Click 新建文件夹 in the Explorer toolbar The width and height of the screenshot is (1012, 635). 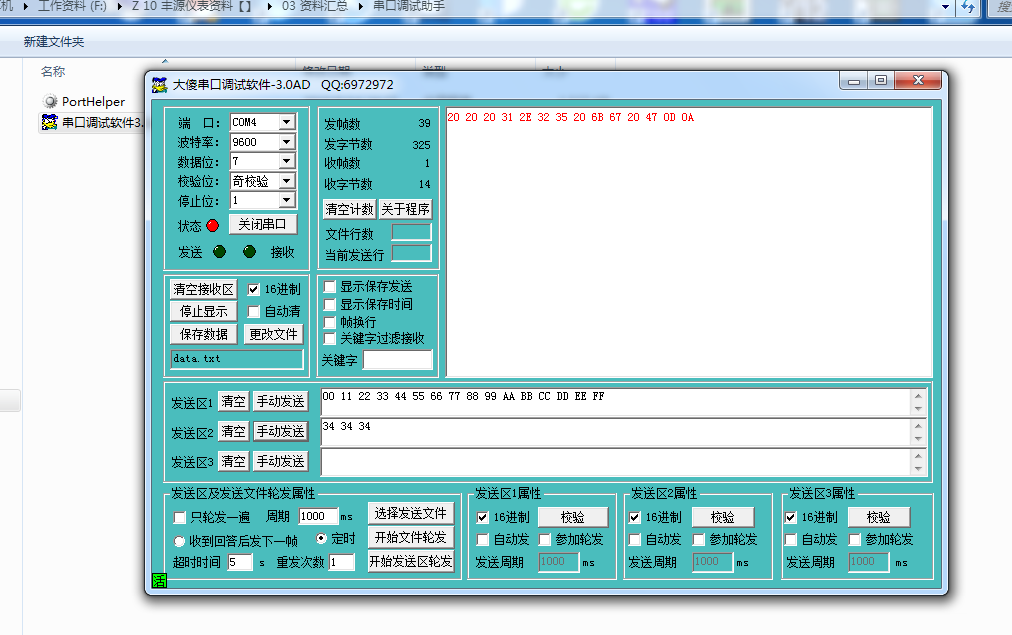point(54,42)
